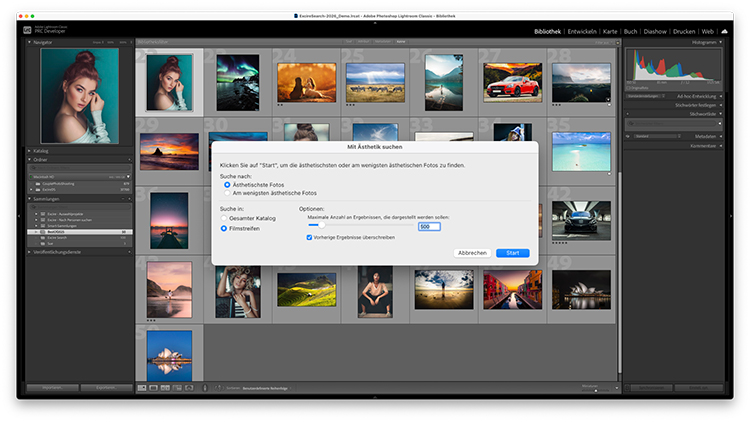Image resolution: width=750 pixels, height=422 pixels.
Task: Click the spray can painter tool
Action: (204, 387)
